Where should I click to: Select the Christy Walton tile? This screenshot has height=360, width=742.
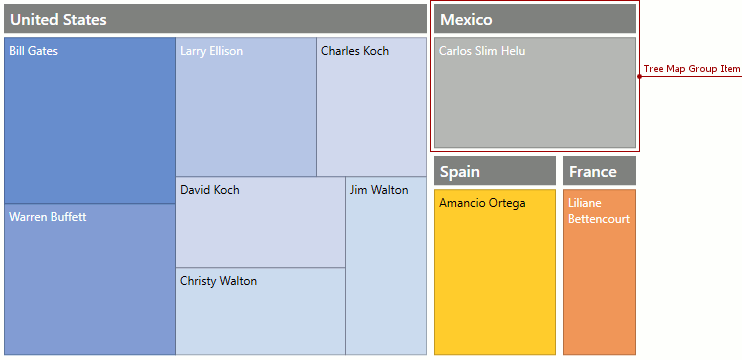[260, 311]
